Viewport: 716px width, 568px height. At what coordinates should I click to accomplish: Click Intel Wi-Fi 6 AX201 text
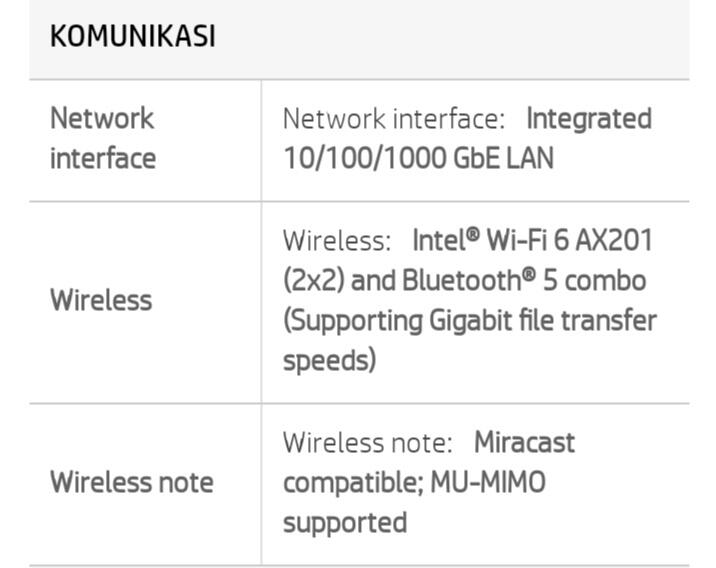click(x=532, y=240)
